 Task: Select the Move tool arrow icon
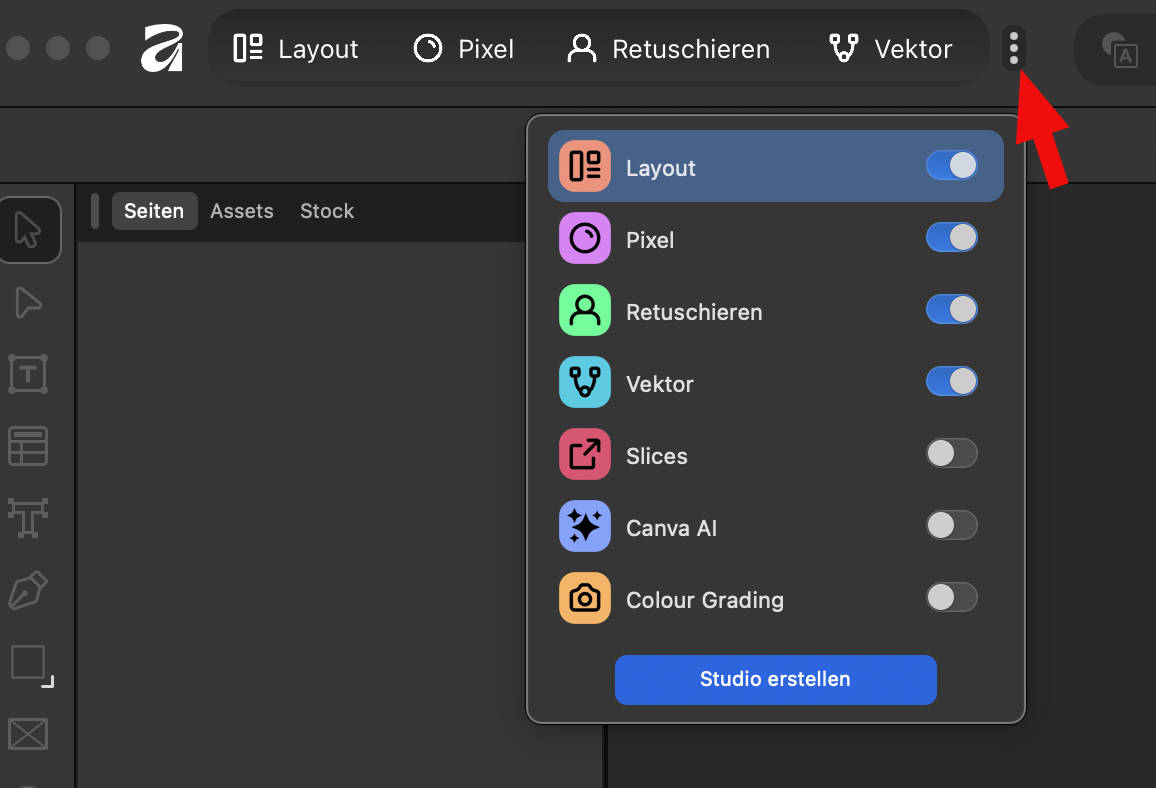tap(29, 230)
